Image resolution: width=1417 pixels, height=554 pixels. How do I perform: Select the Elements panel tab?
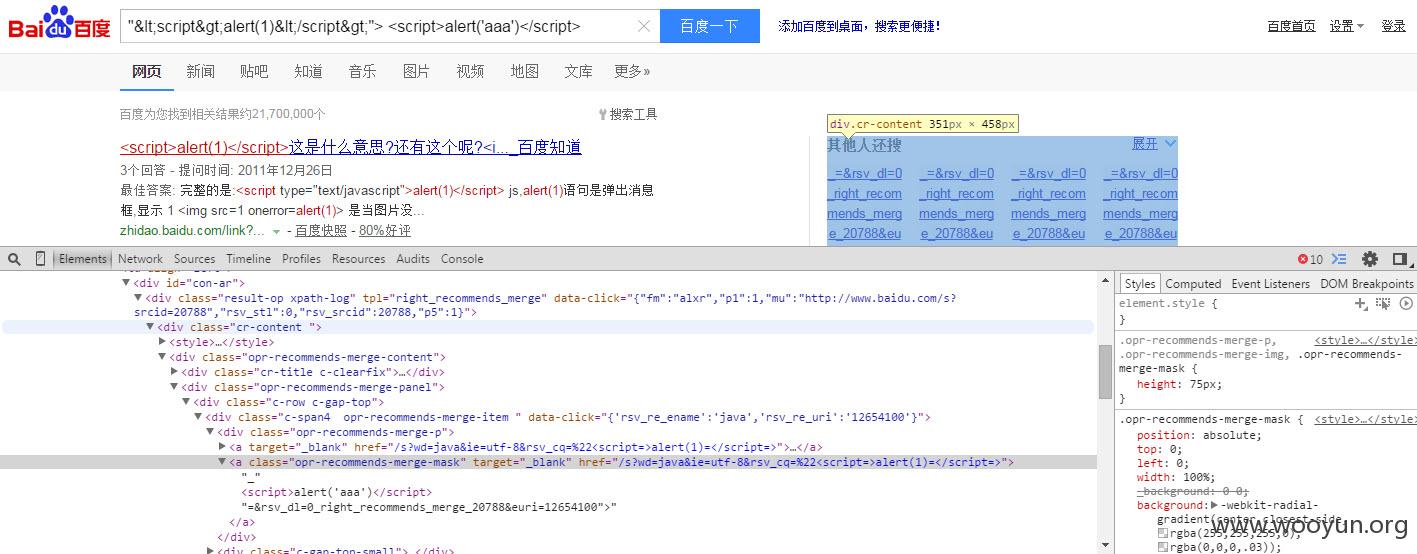coord(82,259)
